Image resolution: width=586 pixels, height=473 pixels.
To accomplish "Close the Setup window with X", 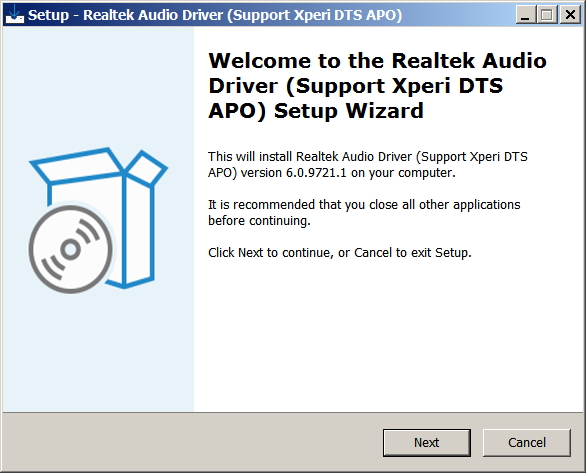I will [570, 15].
